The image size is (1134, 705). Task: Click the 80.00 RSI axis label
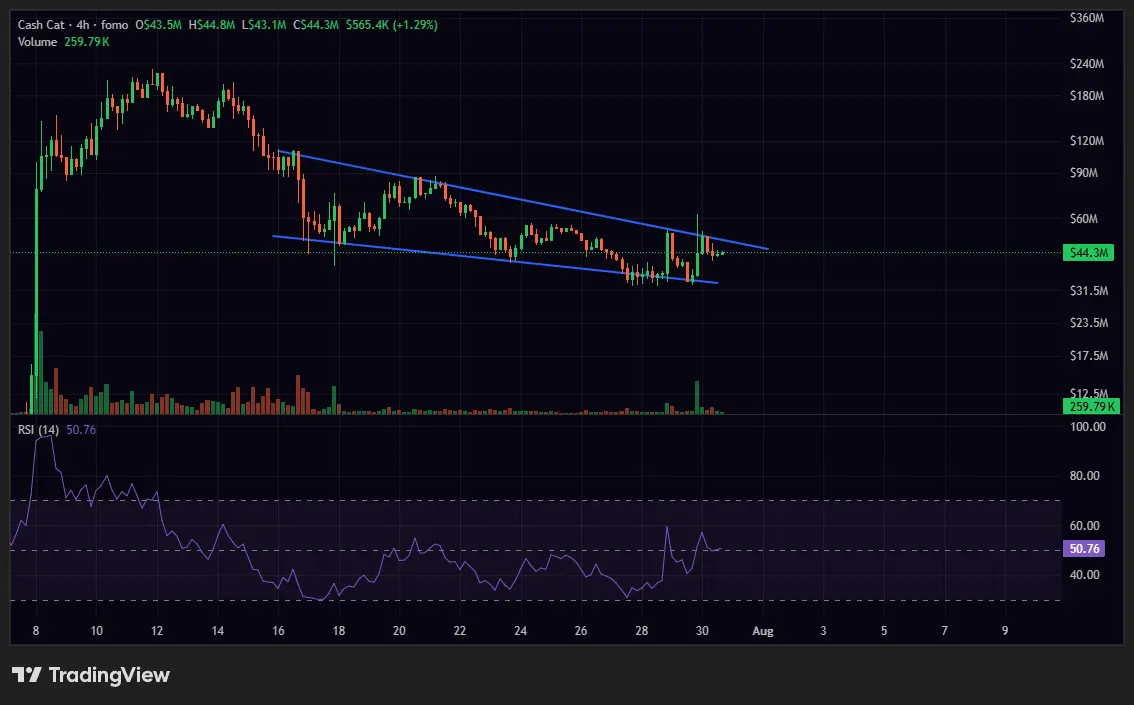1084,476
